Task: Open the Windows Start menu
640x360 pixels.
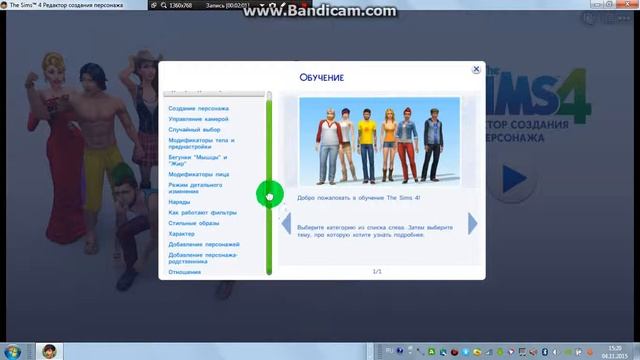Action: point(12,352)
